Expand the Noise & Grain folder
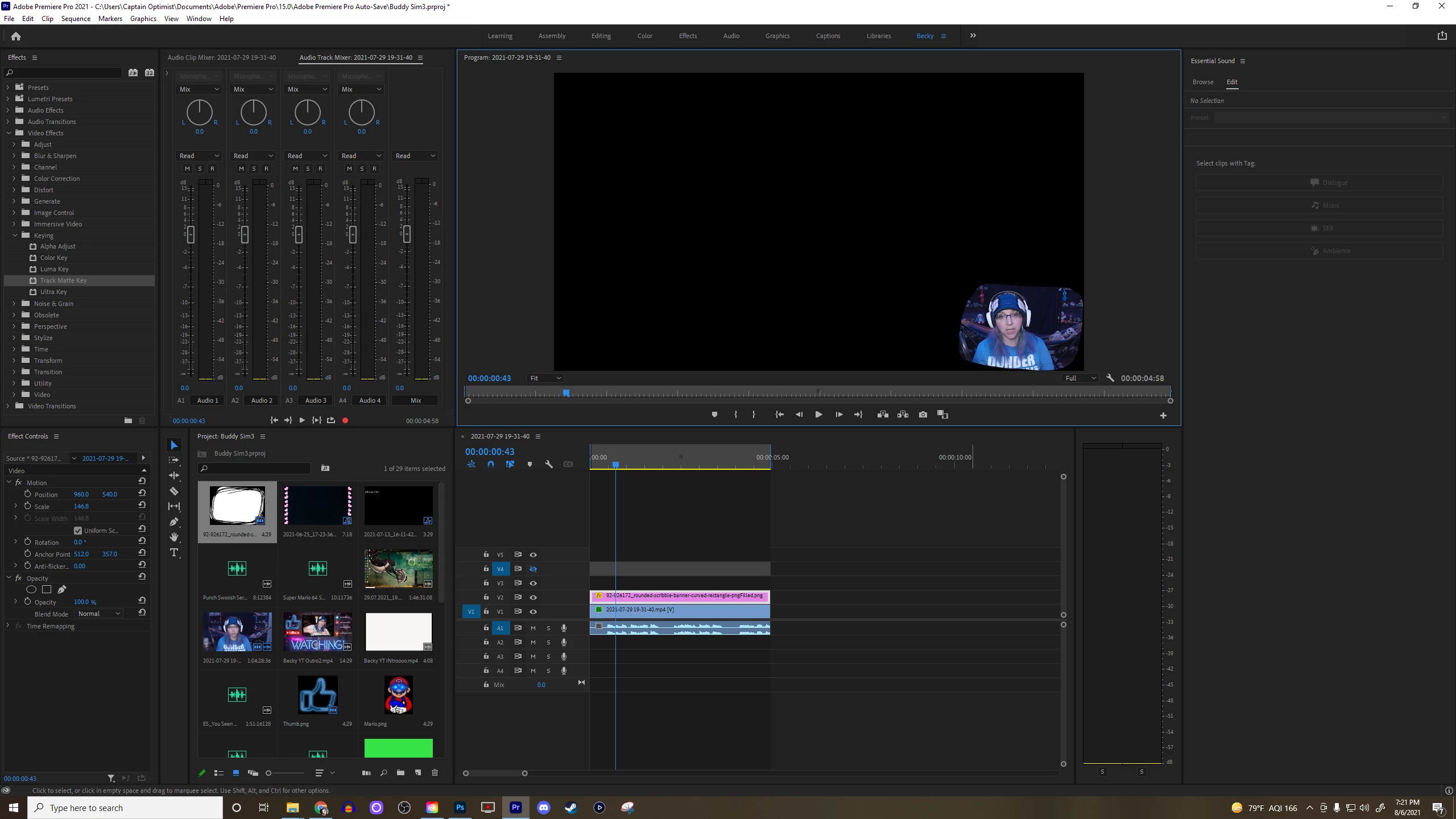 coord(14,304)
